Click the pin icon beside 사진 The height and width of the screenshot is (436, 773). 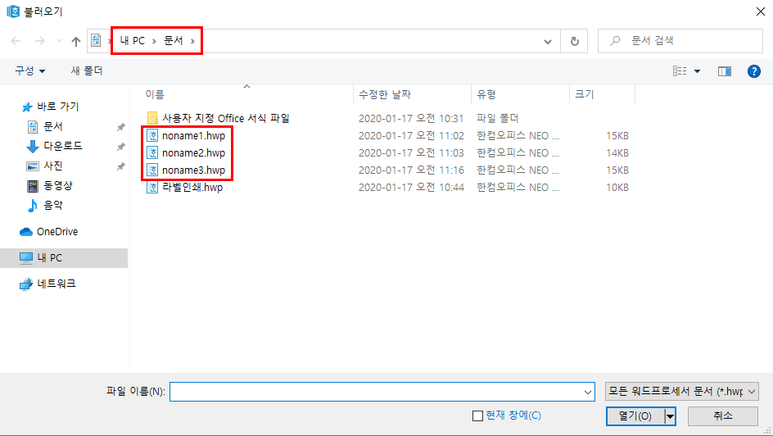(x=121, y=167)
